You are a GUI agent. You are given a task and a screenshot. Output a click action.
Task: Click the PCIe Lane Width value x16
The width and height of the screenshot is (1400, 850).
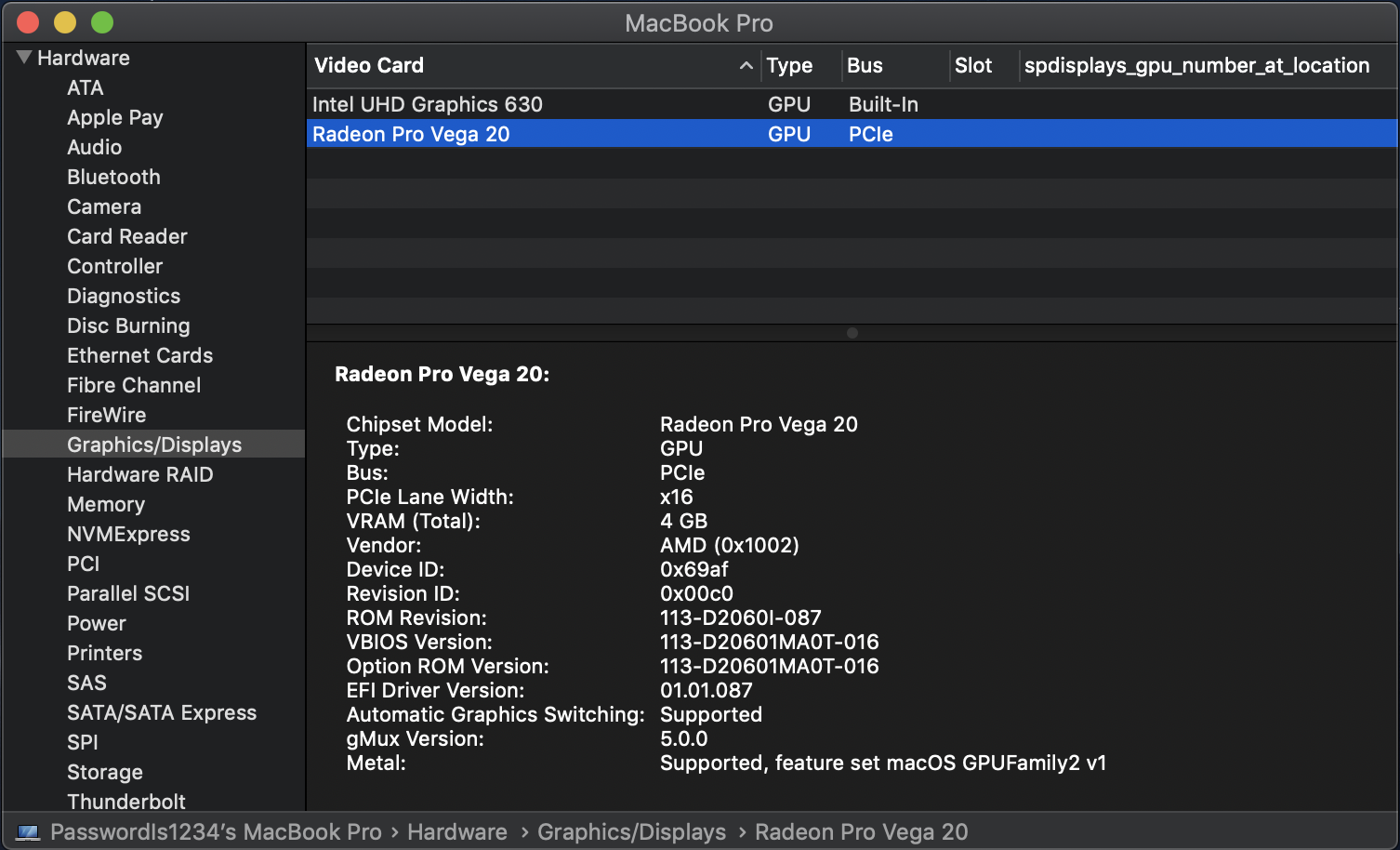click(677, 497)
